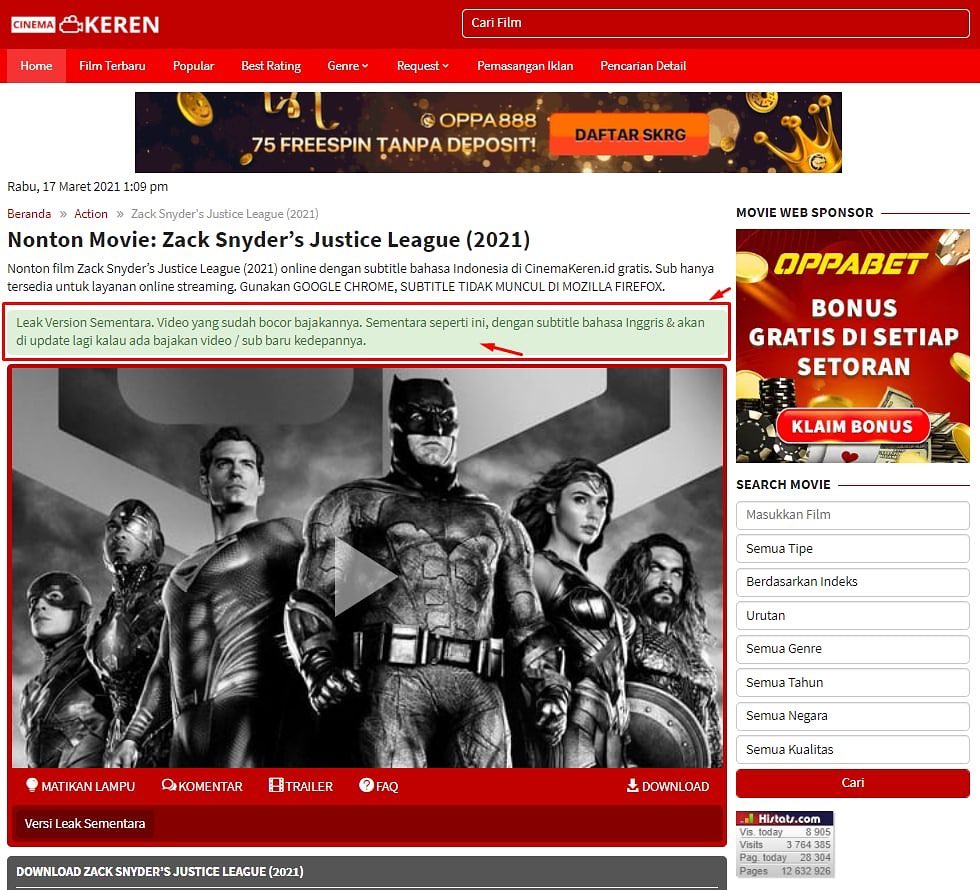The width and height of the screenshot is (980, 890).
Task: Click DAFTAR SKRG on OPPA888 banner
Action: [629, 134]
